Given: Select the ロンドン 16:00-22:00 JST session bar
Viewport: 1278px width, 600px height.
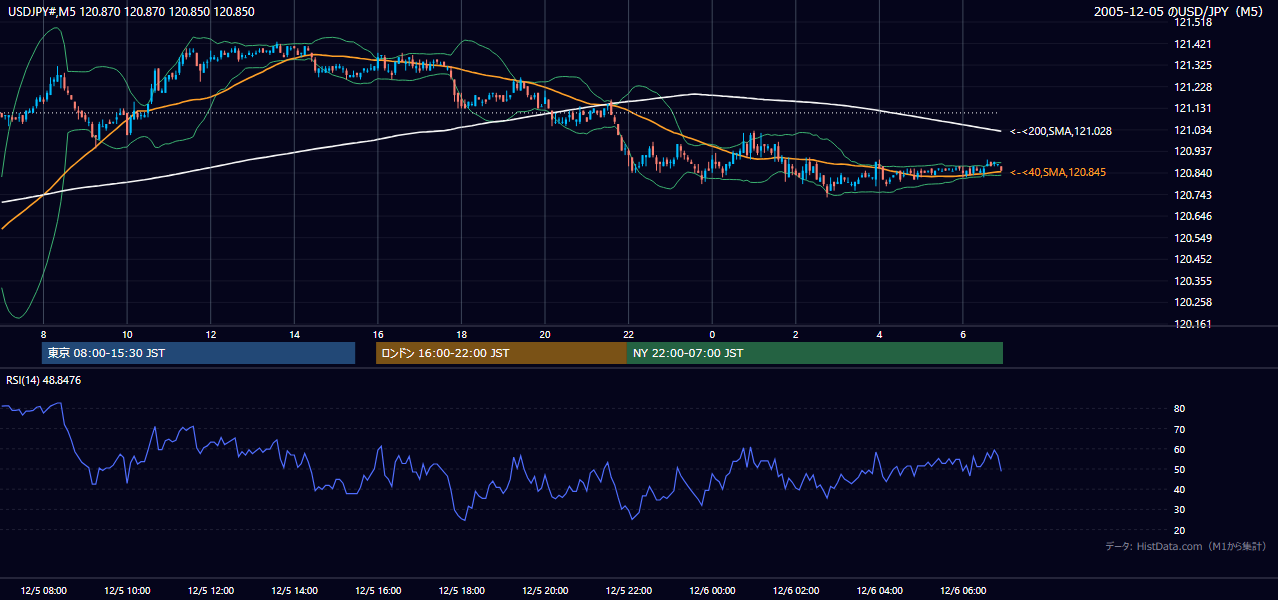Looking at the screenshot, I should [x=501, y=353].
